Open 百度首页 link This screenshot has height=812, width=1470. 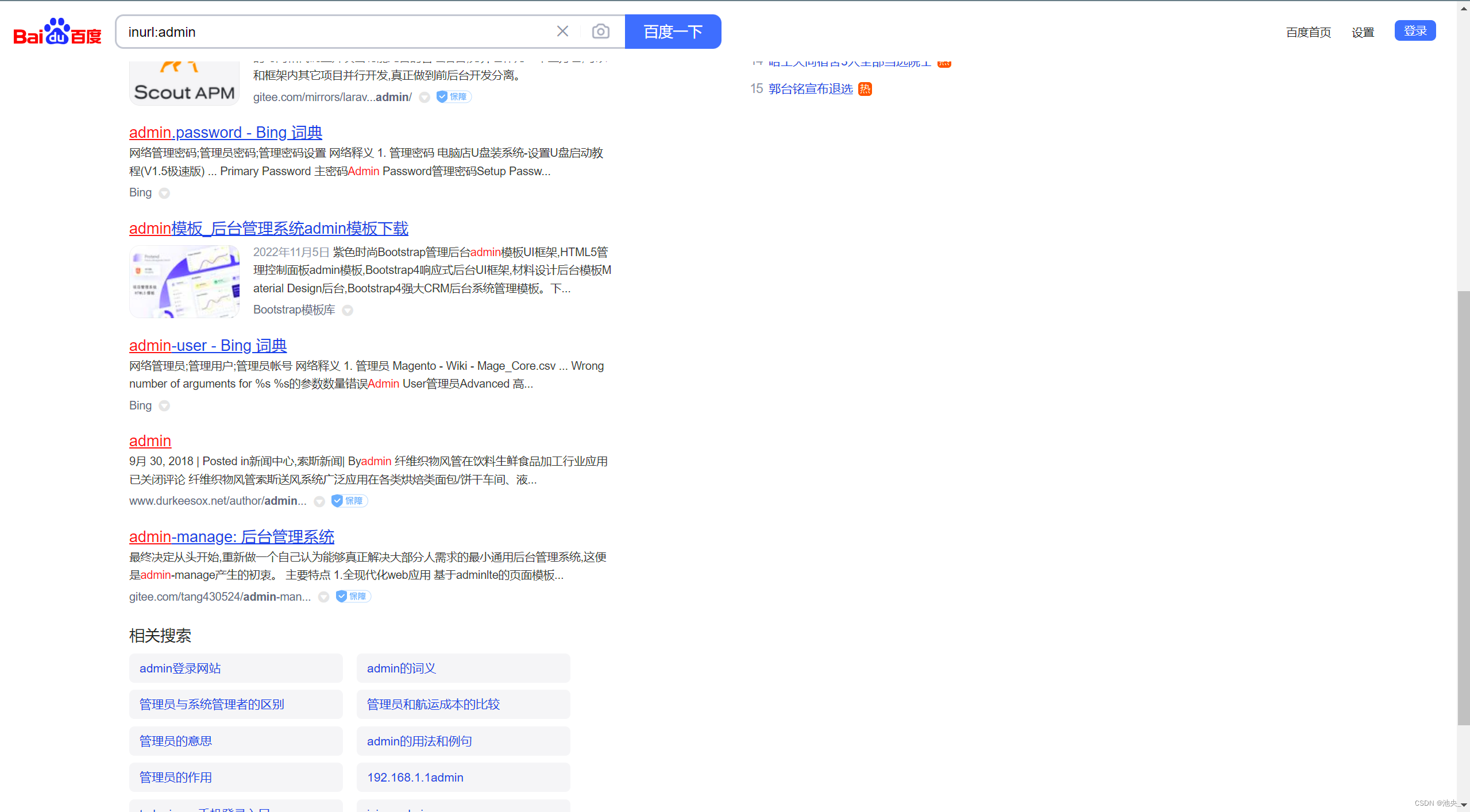coord(1308,32)
